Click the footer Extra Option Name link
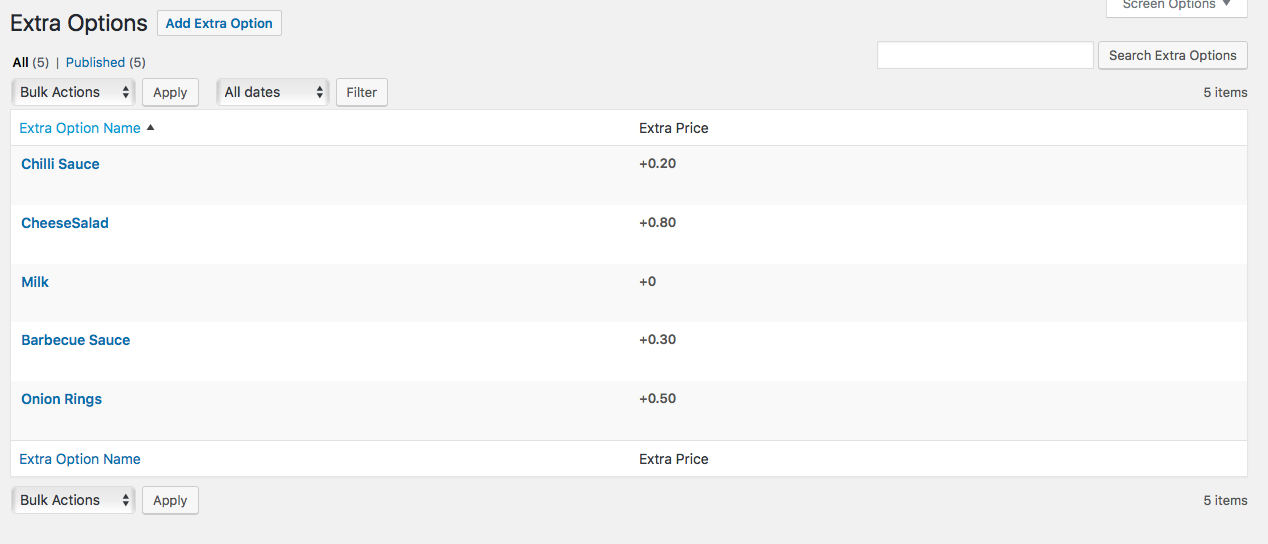Image resolution: width=1268 pixels, height=544 pixels. click(x=80, y=459)
